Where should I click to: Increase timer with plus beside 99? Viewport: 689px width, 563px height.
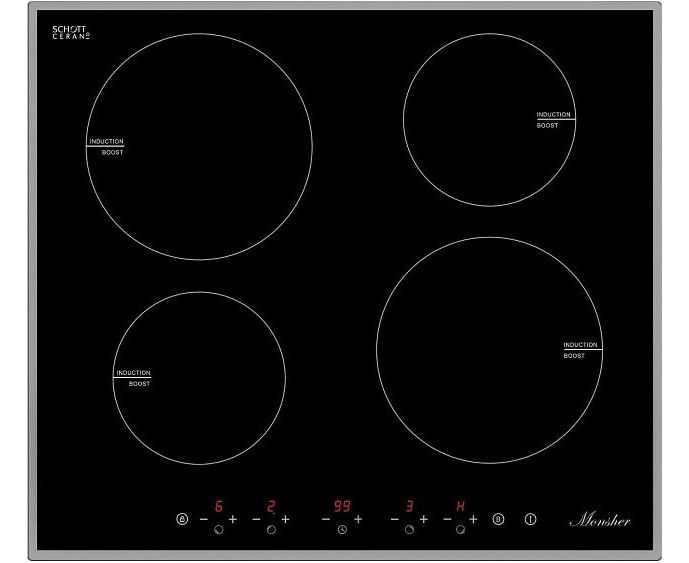pyautogui.click(x=358, y=519)
